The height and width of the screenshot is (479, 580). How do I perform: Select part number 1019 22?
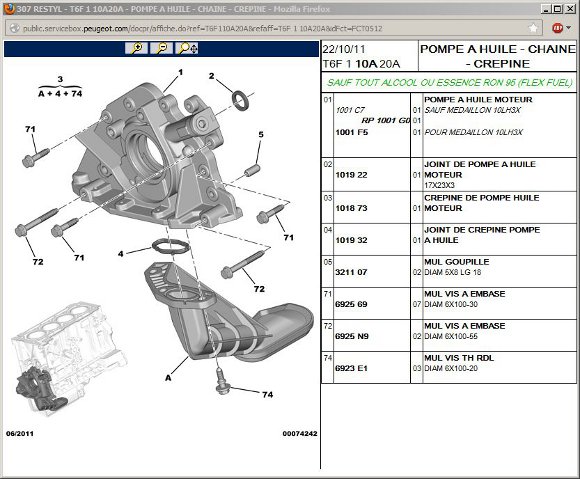[351, 175]
